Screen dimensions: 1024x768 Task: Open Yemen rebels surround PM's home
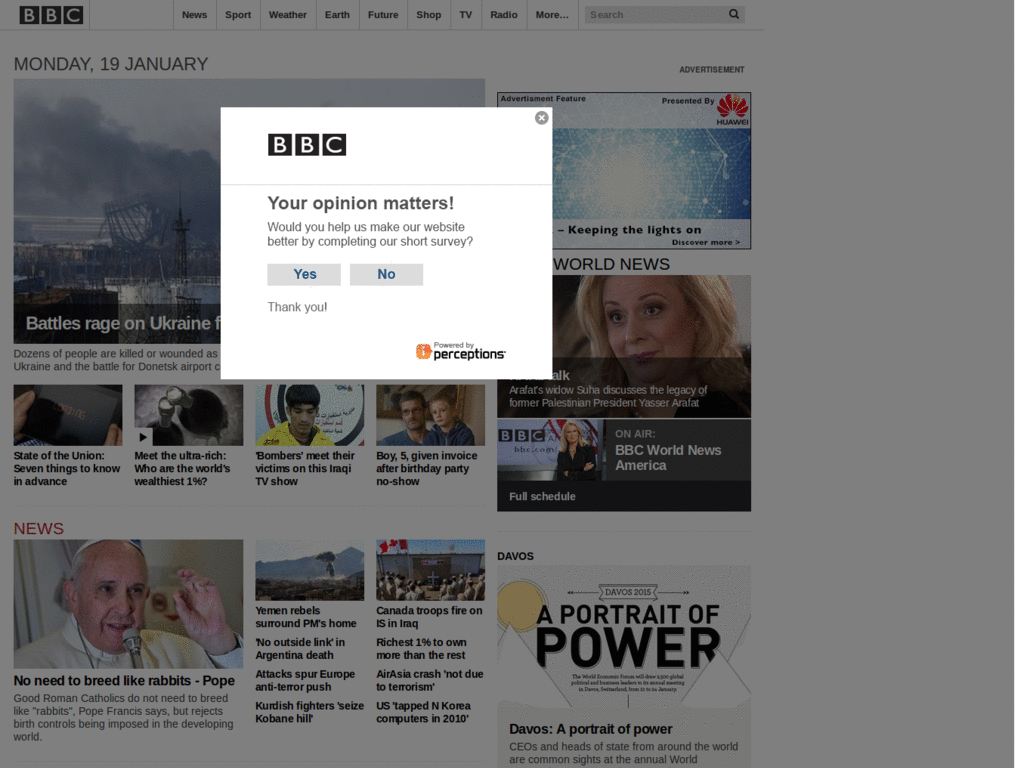[306, 616]
